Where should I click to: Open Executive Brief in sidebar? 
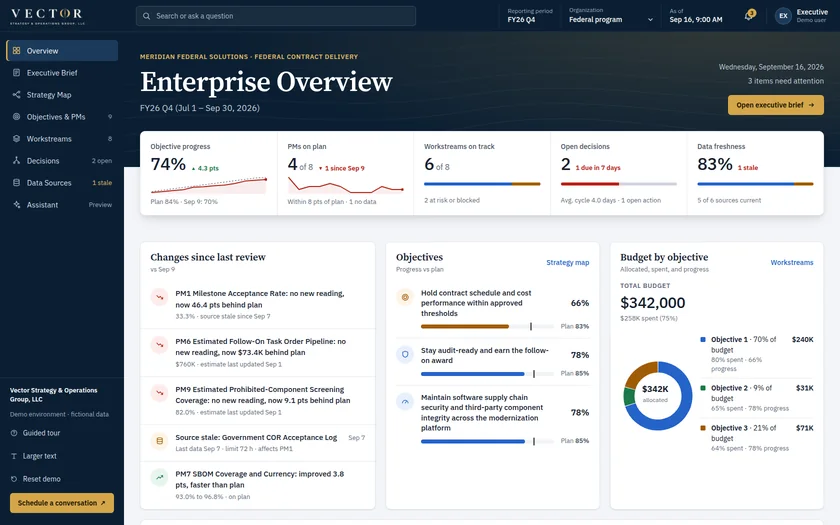click(x=62, y=72)
